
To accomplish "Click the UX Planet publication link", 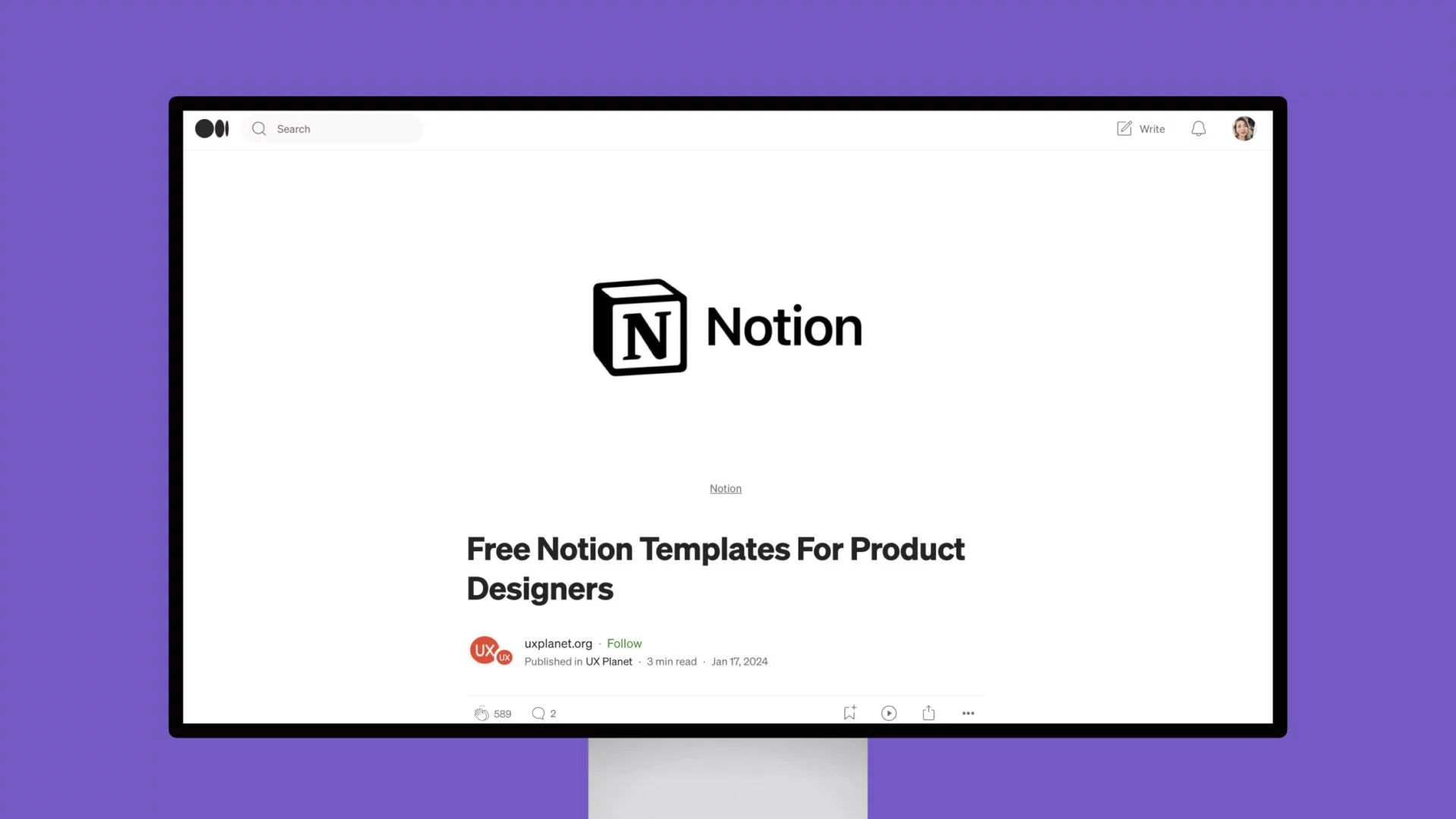I will click(x=609, y=661).
